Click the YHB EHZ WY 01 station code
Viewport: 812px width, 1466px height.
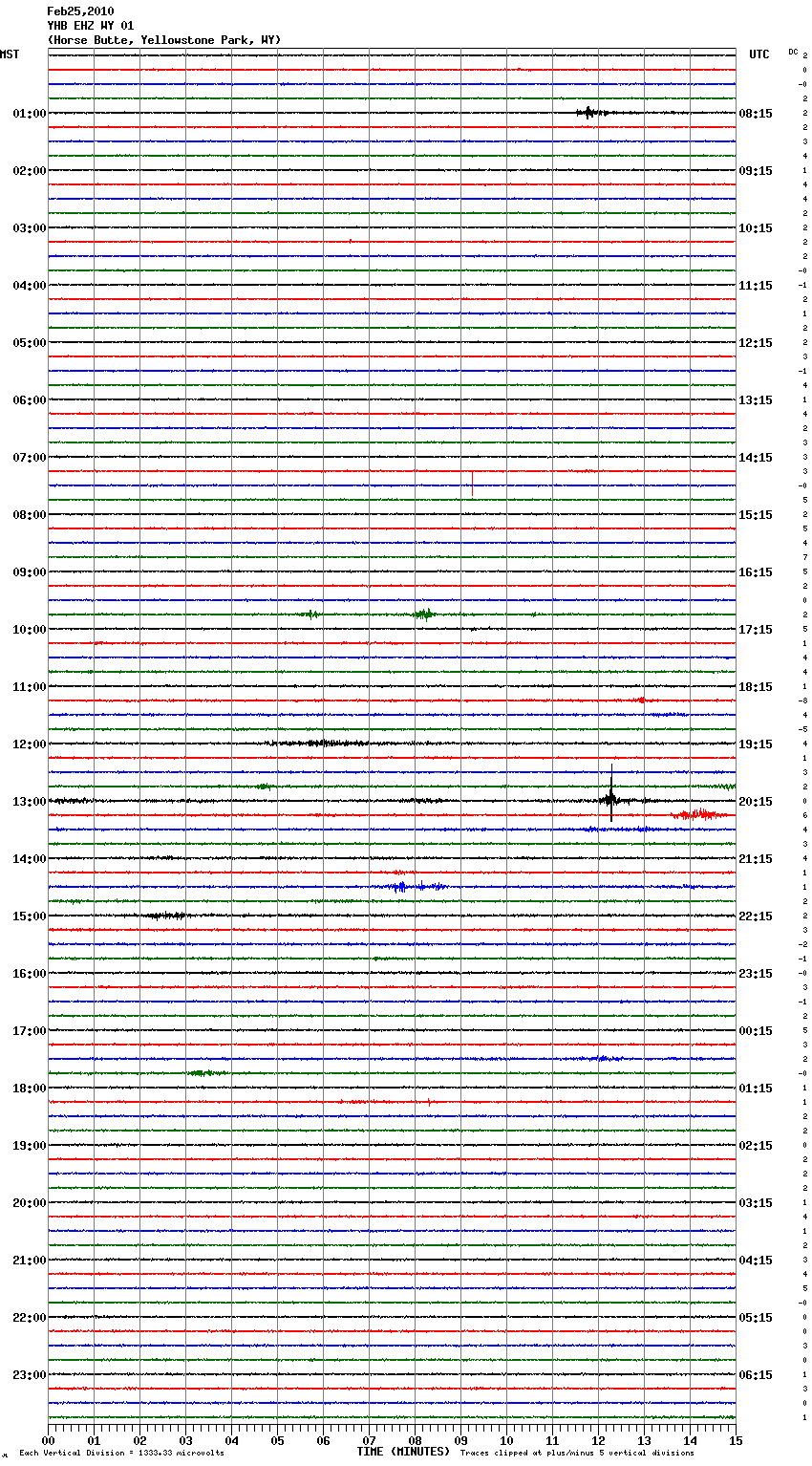click(91, 26)
